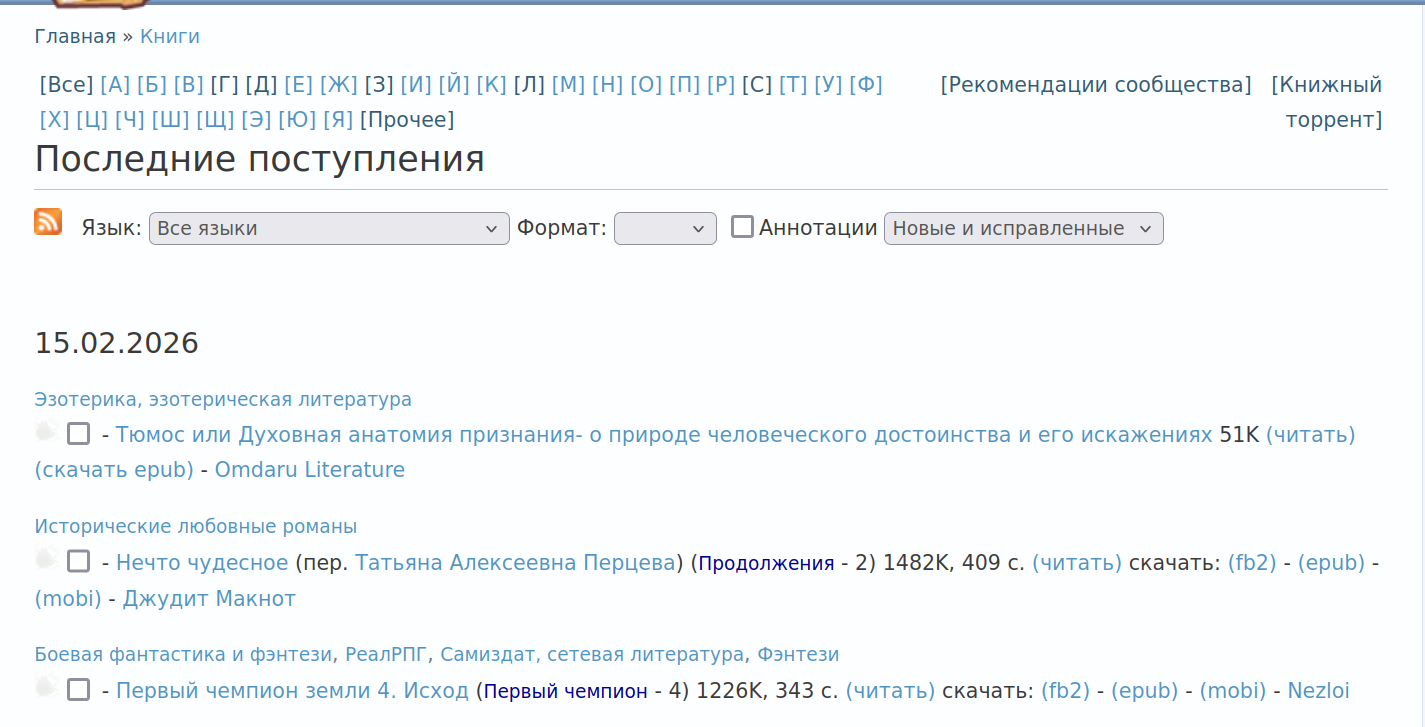
Task: Expand the Формат dropdown
Action: click(x=665, y=228)
